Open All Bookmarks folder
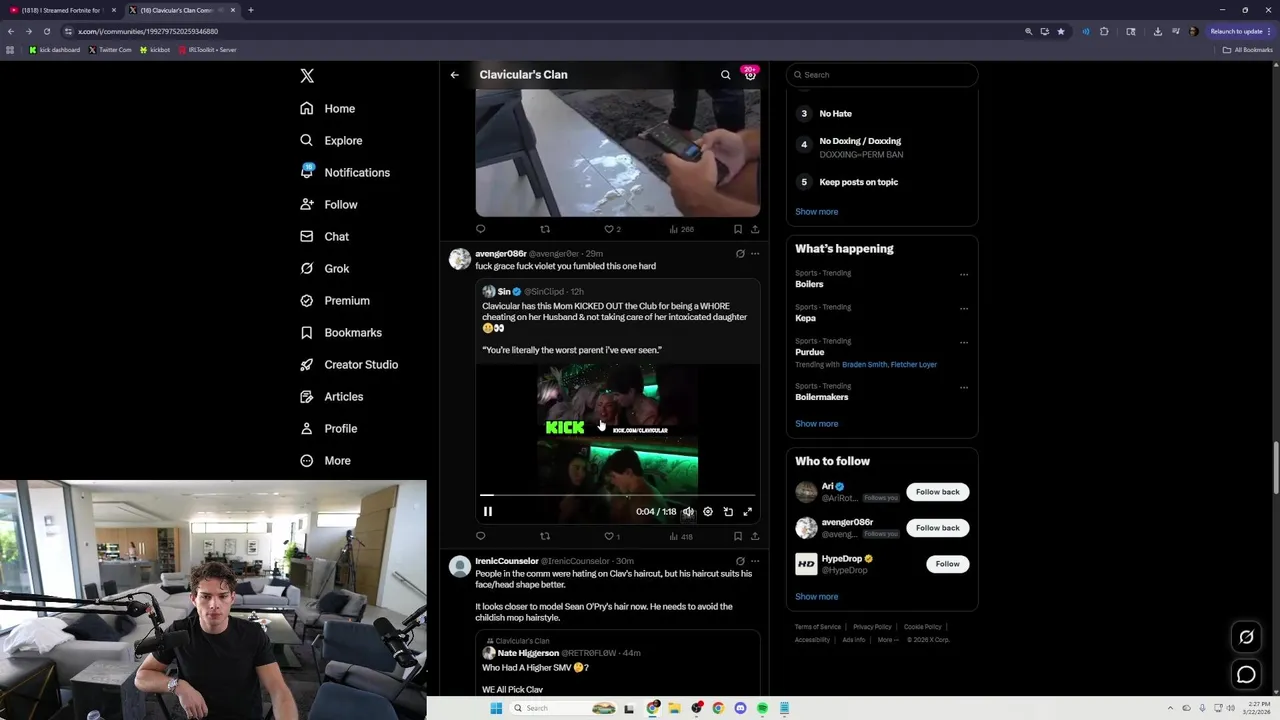 point(1247,50)
